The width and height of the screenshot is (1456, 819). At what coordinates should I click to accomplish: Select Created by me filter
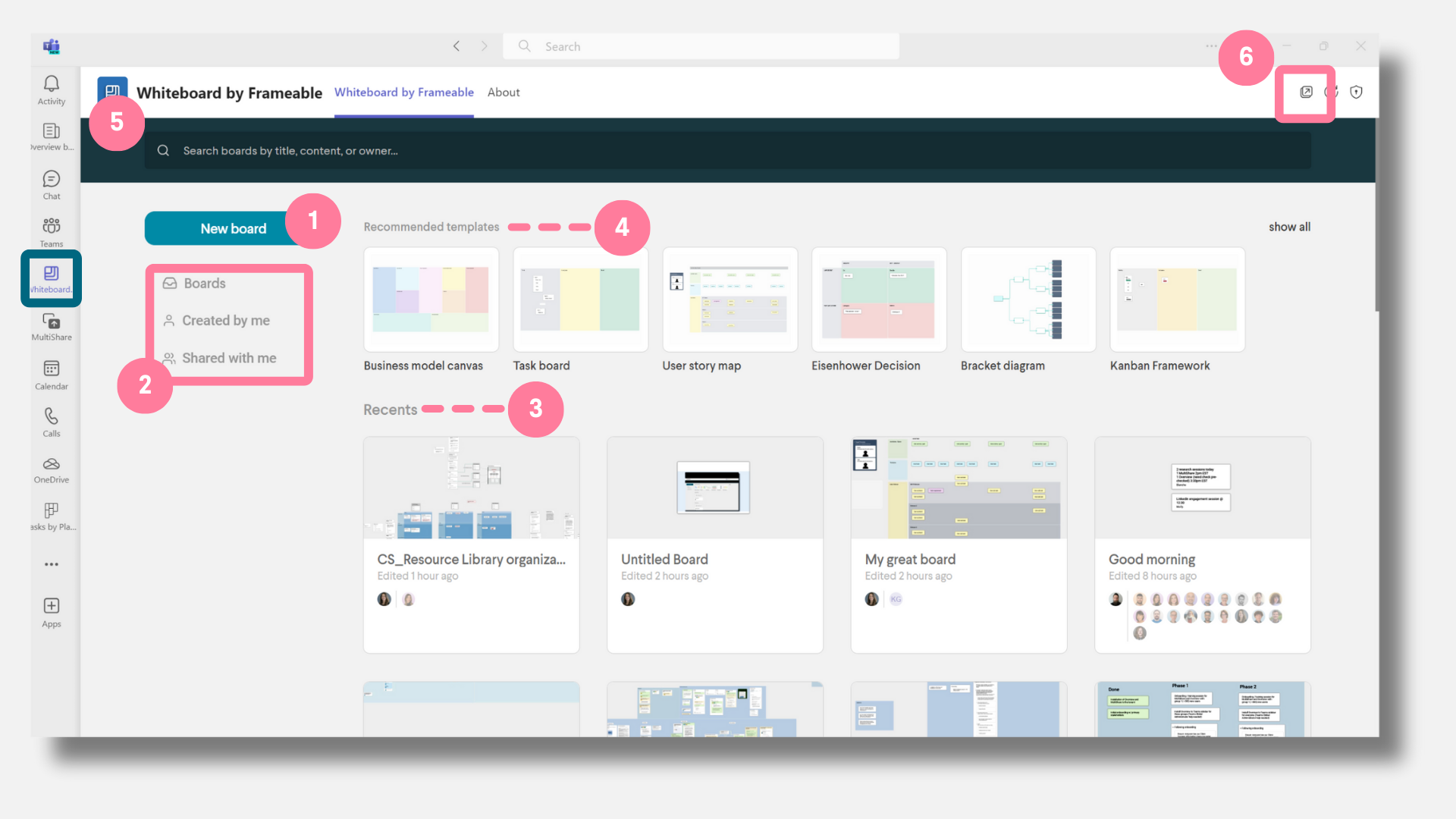pos(225,321)
